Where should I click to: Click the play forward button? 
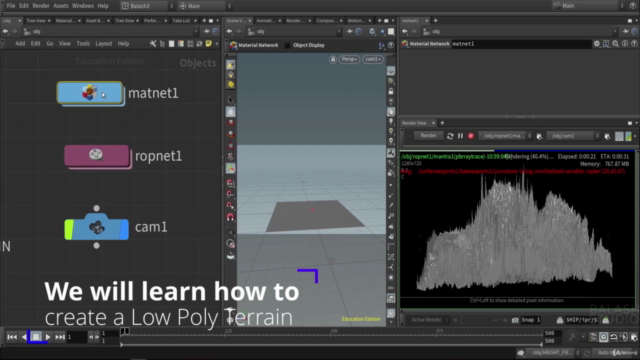(48, 337)
